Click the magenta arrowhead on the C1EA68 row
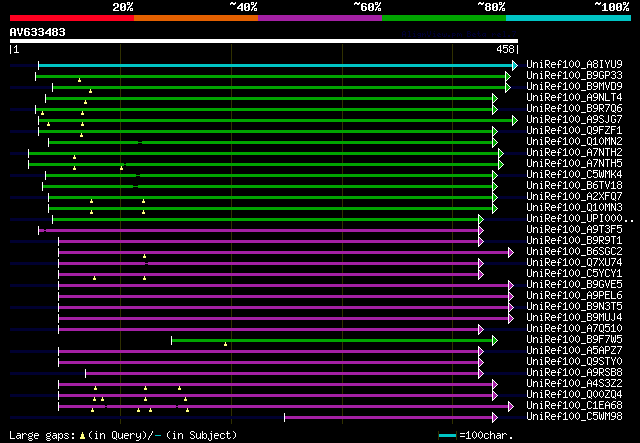Screen dimensions: 640x443 (512, 406)
